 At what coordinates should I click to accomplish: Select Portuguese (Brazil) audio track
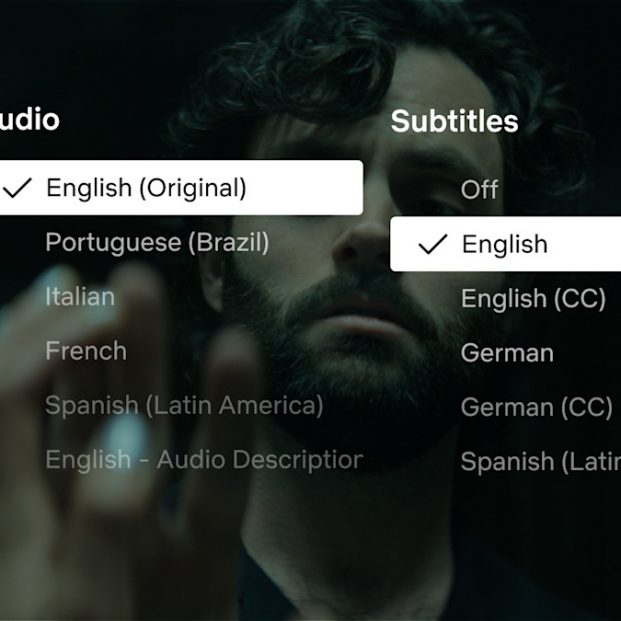point(157,243)
